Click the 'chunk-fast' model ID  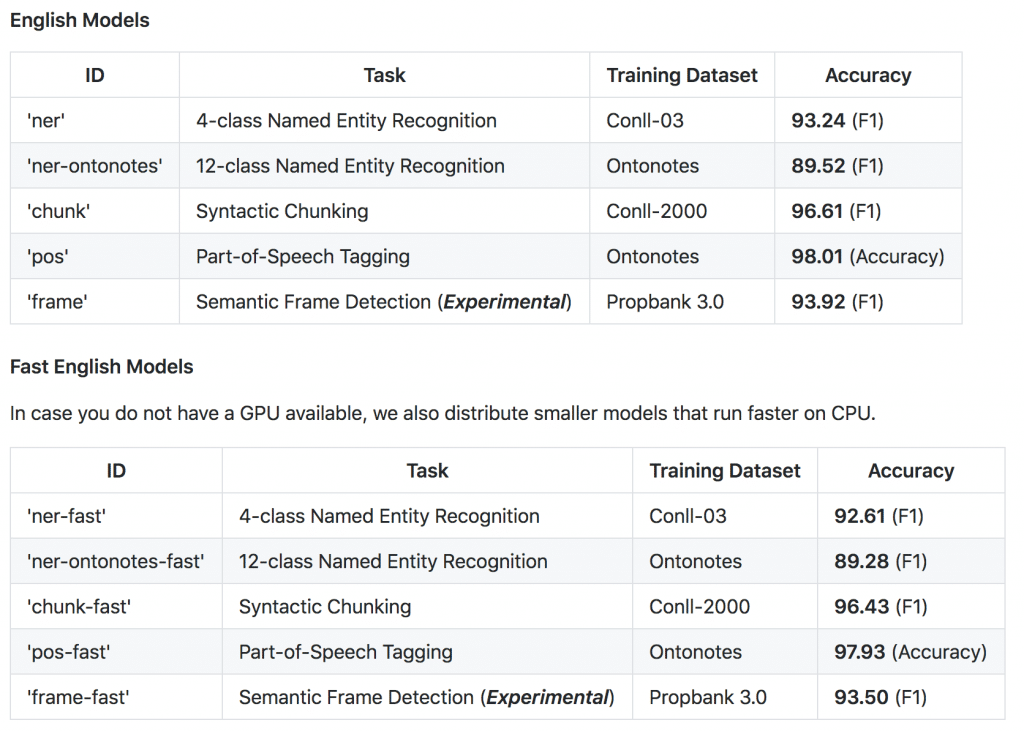pyautogui.click(x=78, y=607)
